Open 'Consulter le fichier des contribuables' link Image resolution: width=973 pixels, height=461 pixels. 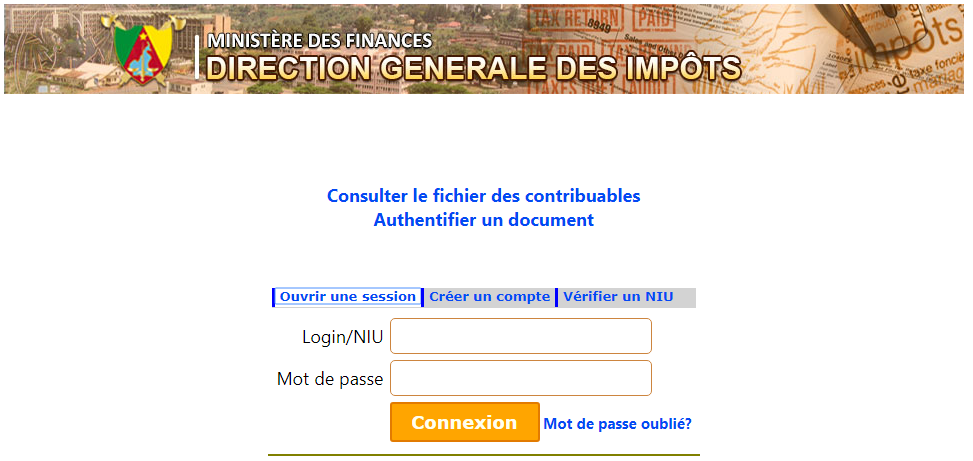coord(483,196)
